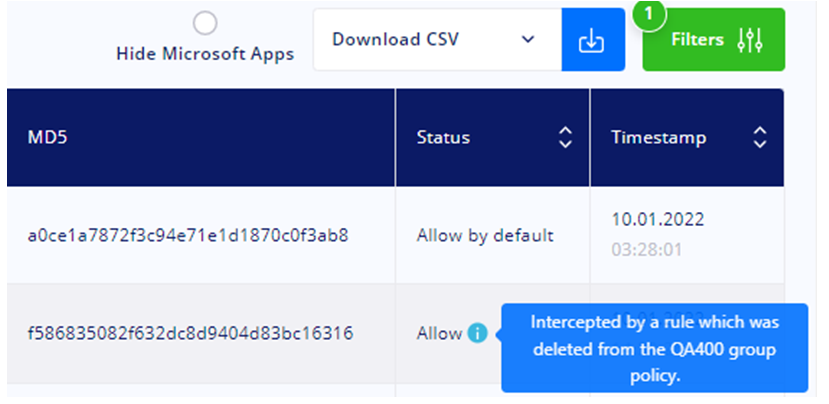Click the blue tooltip about QA400 group policy
The width and height of the screenshot is (829, 404).
pos(655,348)
